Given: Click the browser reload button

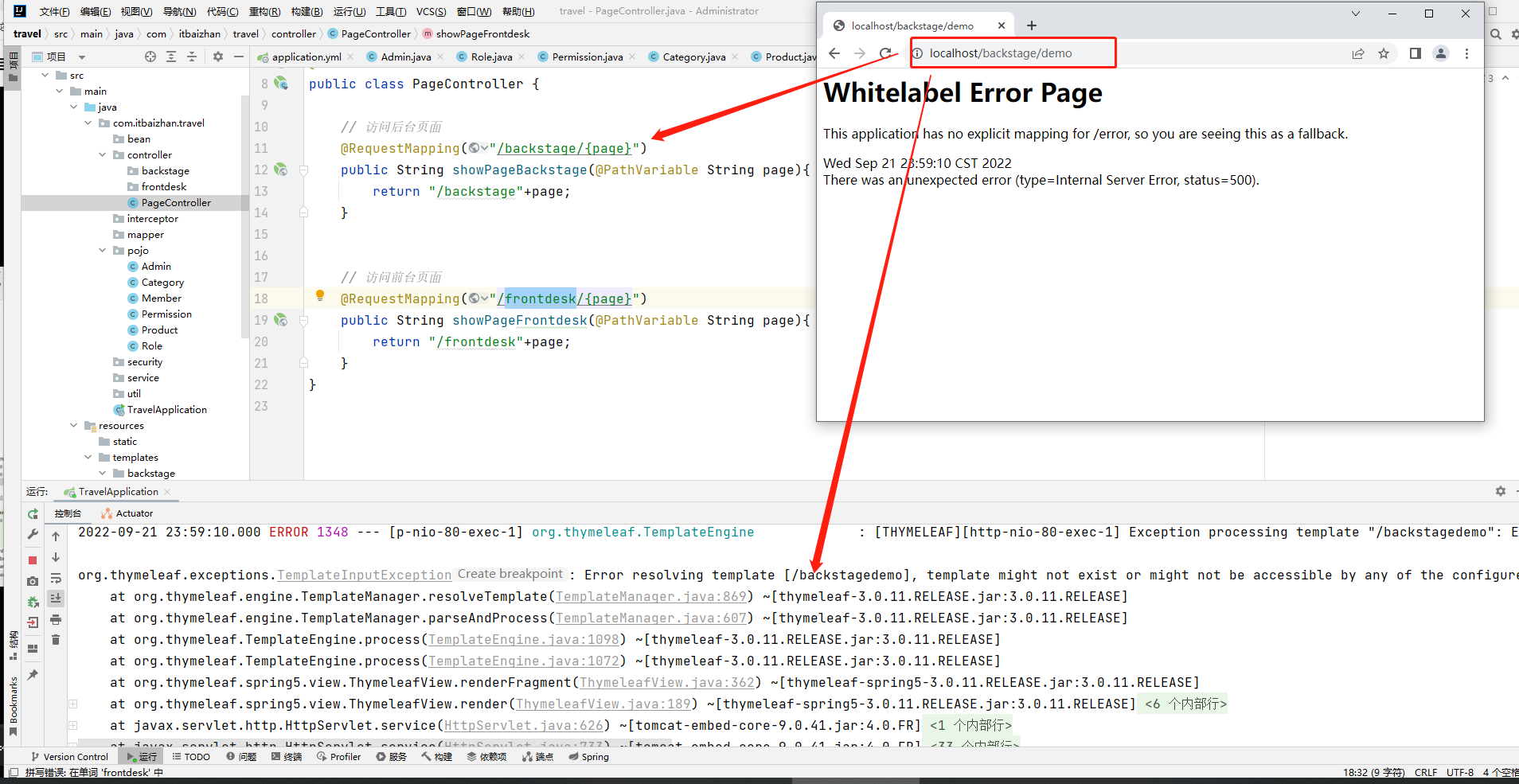Looking at the screenshot, I should [885, 53].
